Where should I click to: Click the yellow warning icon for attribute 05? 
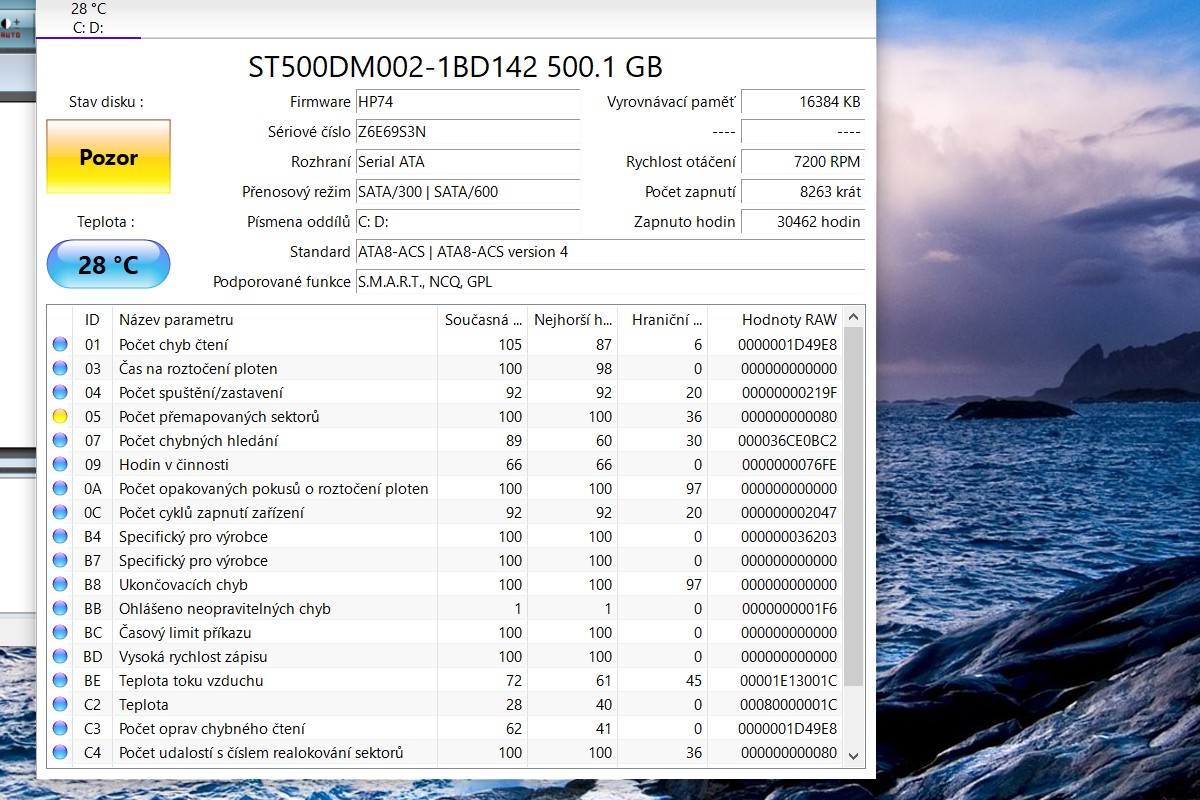[x=60, y=417]
